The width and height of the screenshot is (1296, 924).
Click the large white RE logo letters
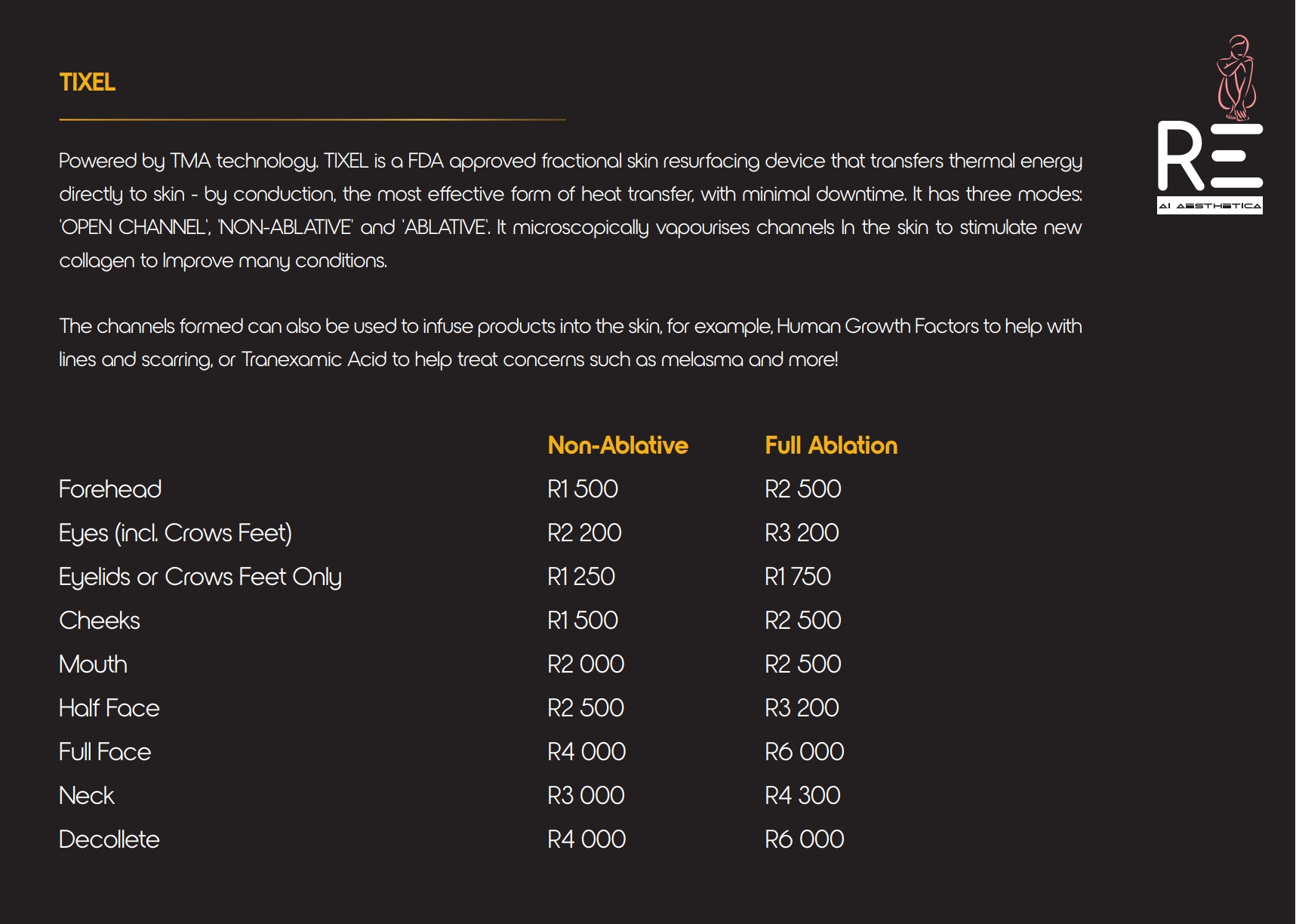pyautogui.click(x=1209, y=156)
